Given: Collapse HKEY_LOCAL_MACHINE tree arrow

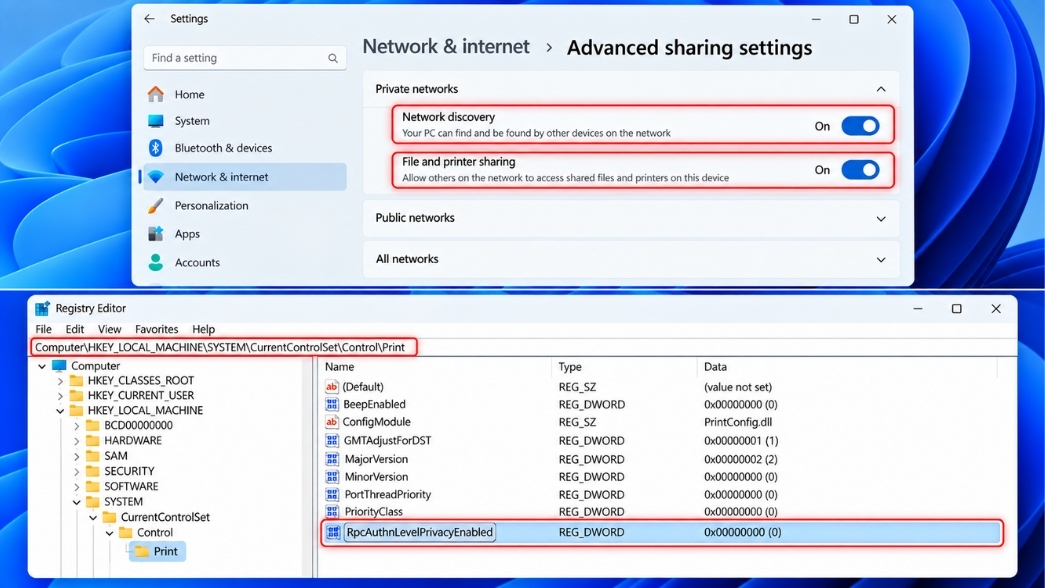Looking at the screenshot, I should (x=60, y=411).
